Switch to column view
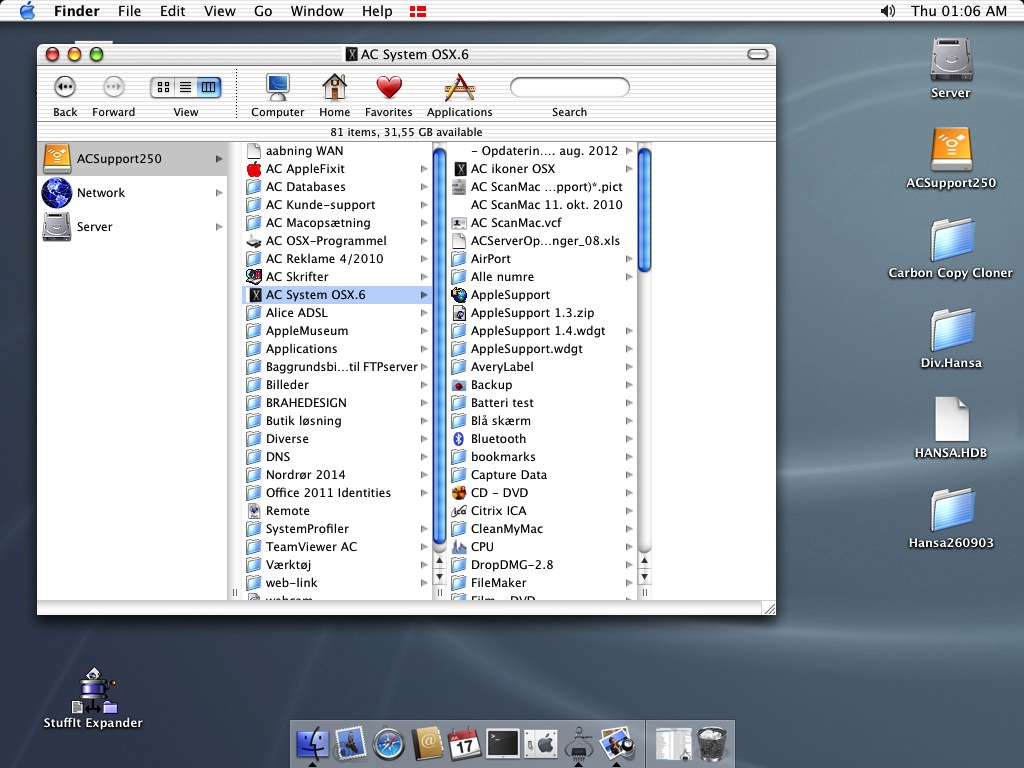 pos(209,87)
